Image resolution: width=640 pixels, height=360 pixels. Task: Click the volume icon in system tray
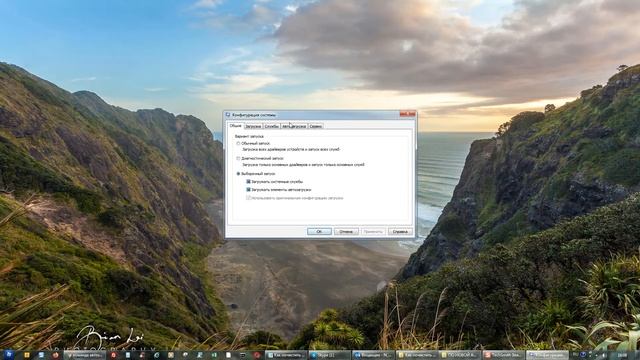604,356
